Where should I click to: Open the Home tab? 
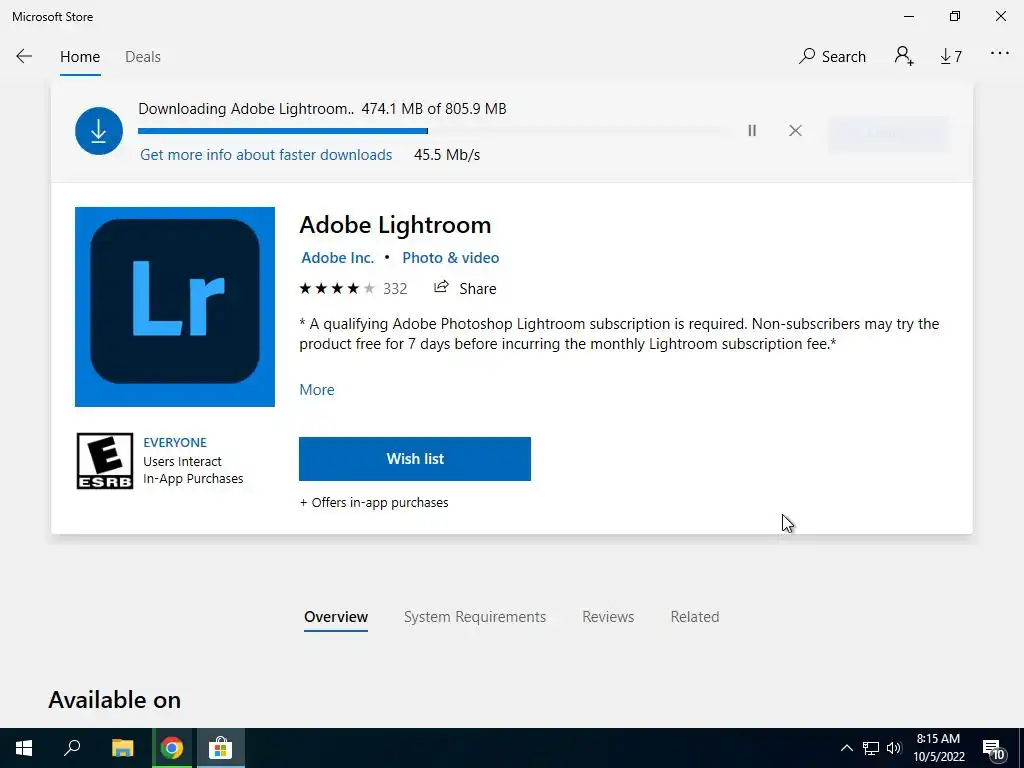click(x=80, y=57)
